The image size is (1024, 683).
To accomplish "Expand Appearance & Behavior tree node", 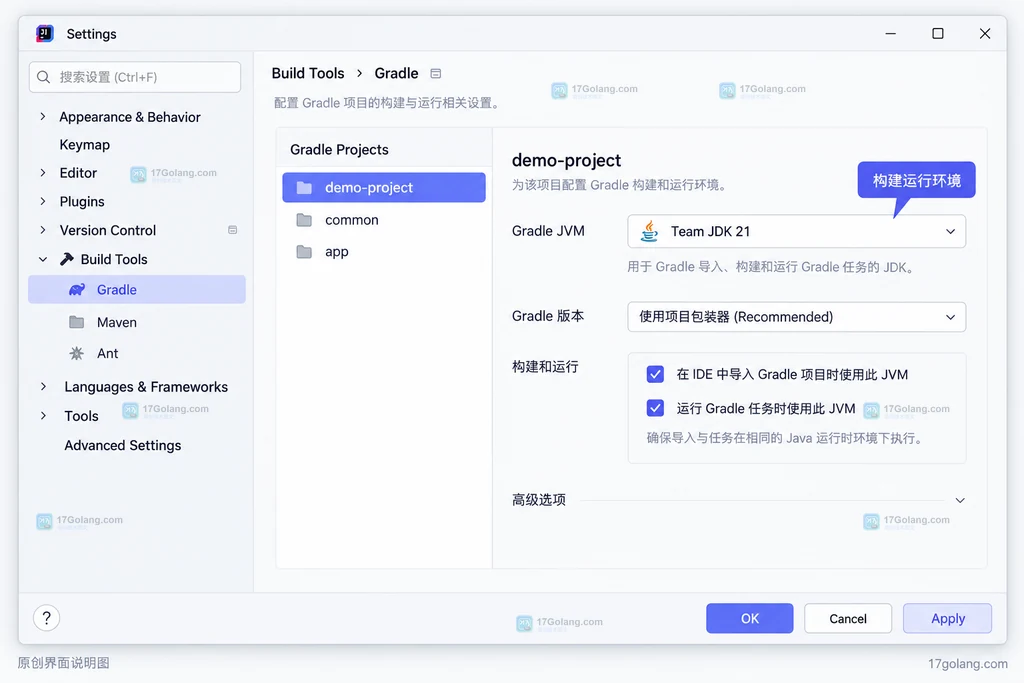I will pos(42,116).
